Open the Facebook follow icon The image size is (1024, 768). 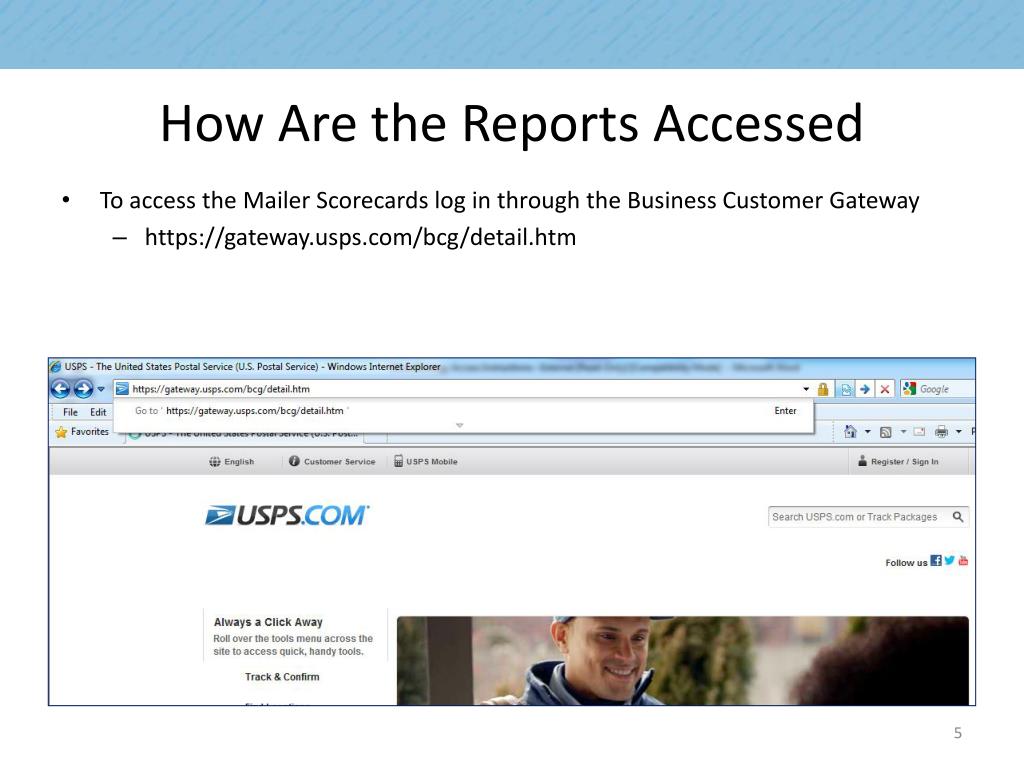pyautogui.click(x=936, y=560)
